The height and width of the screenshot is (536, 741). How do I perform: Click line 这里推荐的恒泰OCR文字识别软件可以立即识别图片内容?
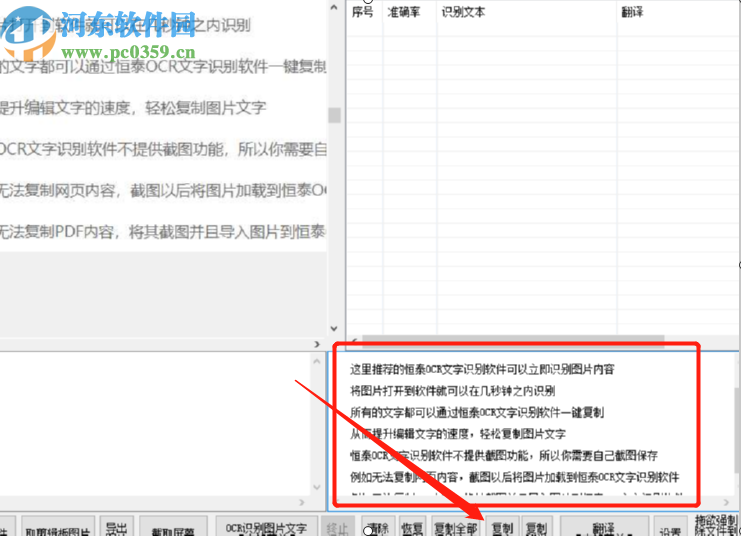482,369
